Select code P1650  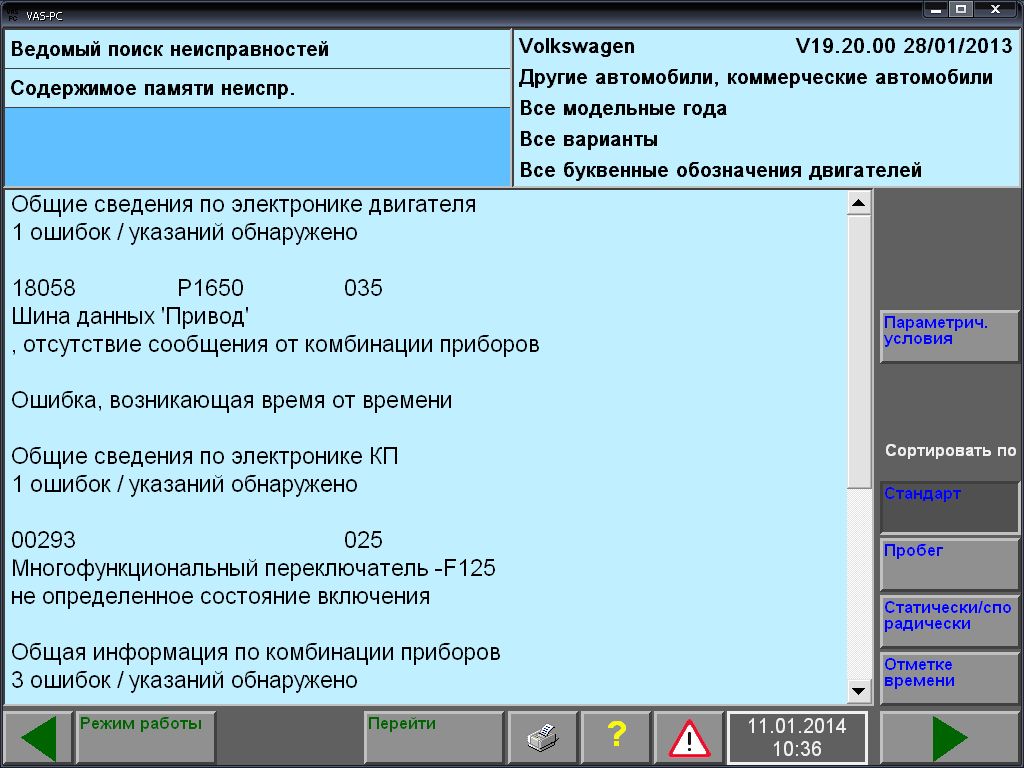[210, 288]
